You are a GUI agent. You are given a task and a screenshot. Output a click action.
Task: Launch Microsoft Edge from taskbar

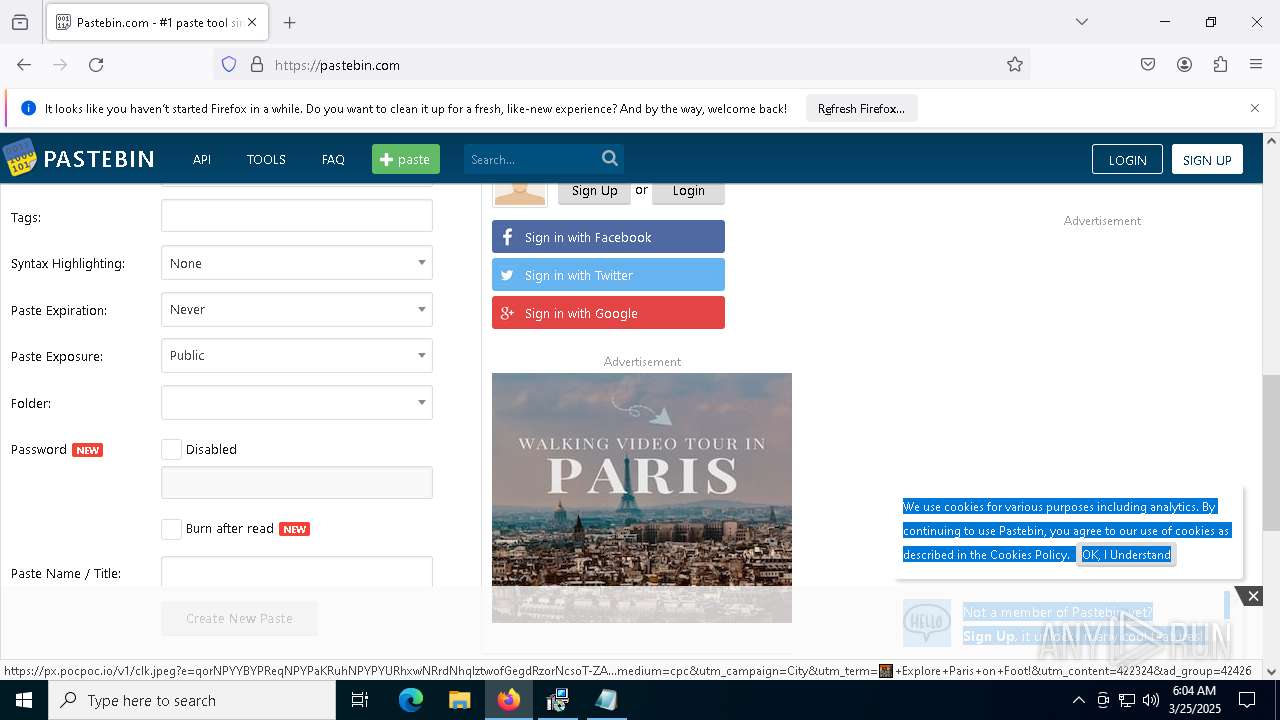pos(411,700)
